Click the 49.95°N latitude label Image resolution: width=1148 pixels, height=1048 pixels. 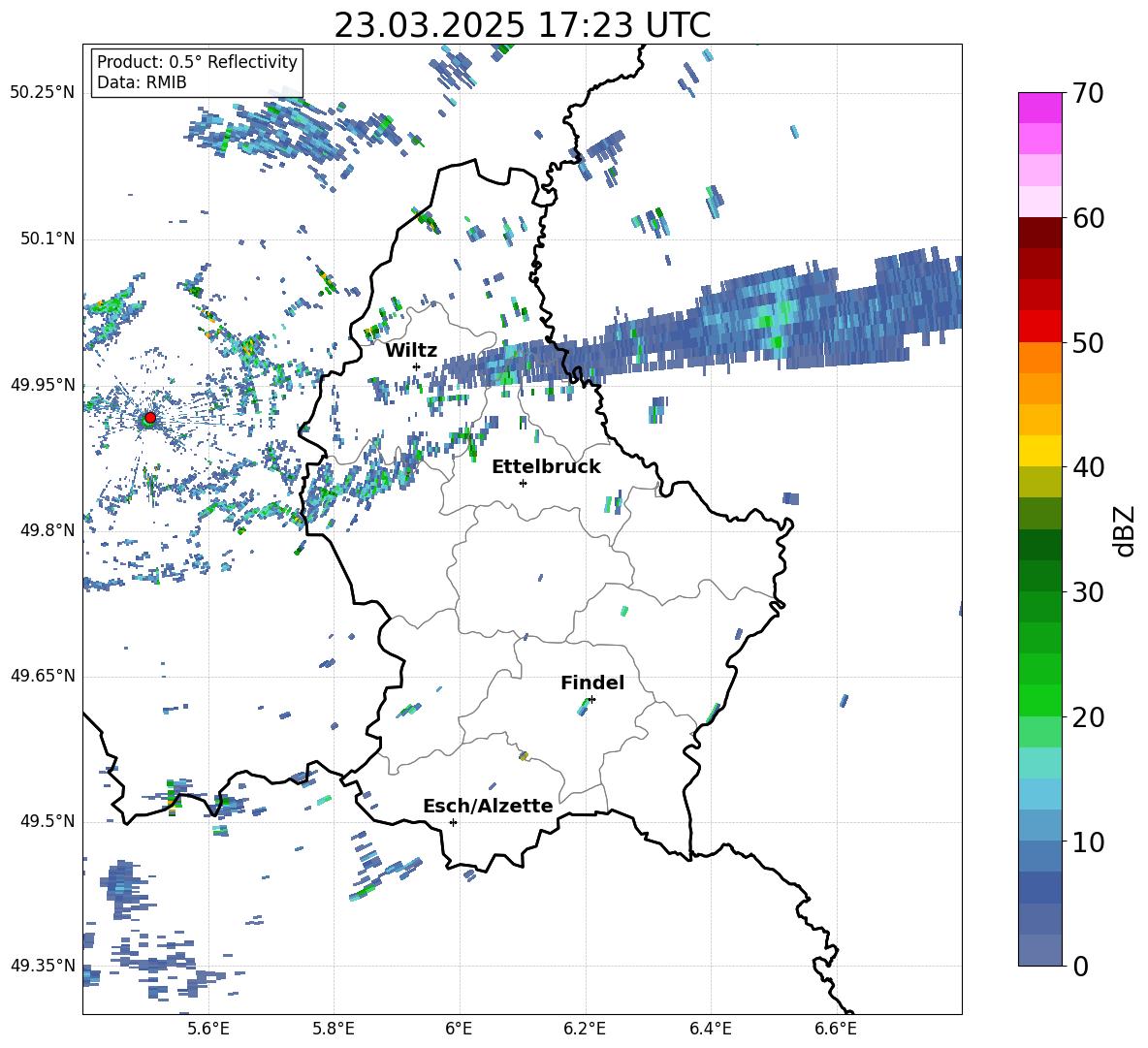(43, 385)
